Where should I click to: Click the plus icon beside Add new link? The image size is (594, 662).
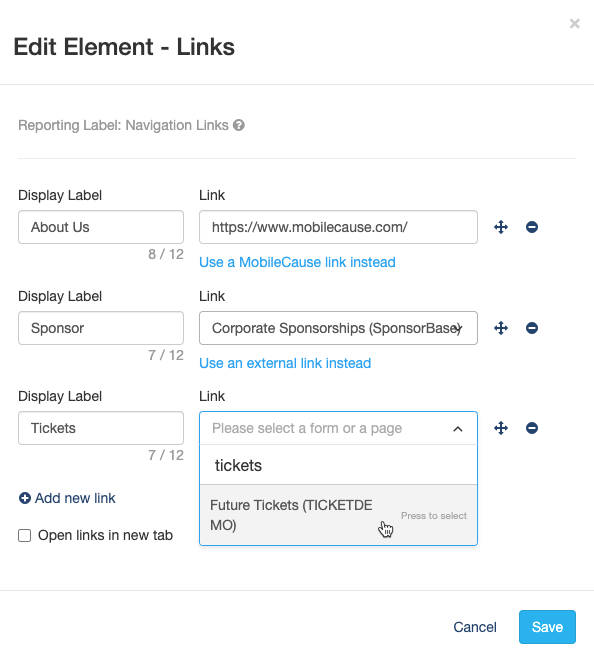pos(25,498)
